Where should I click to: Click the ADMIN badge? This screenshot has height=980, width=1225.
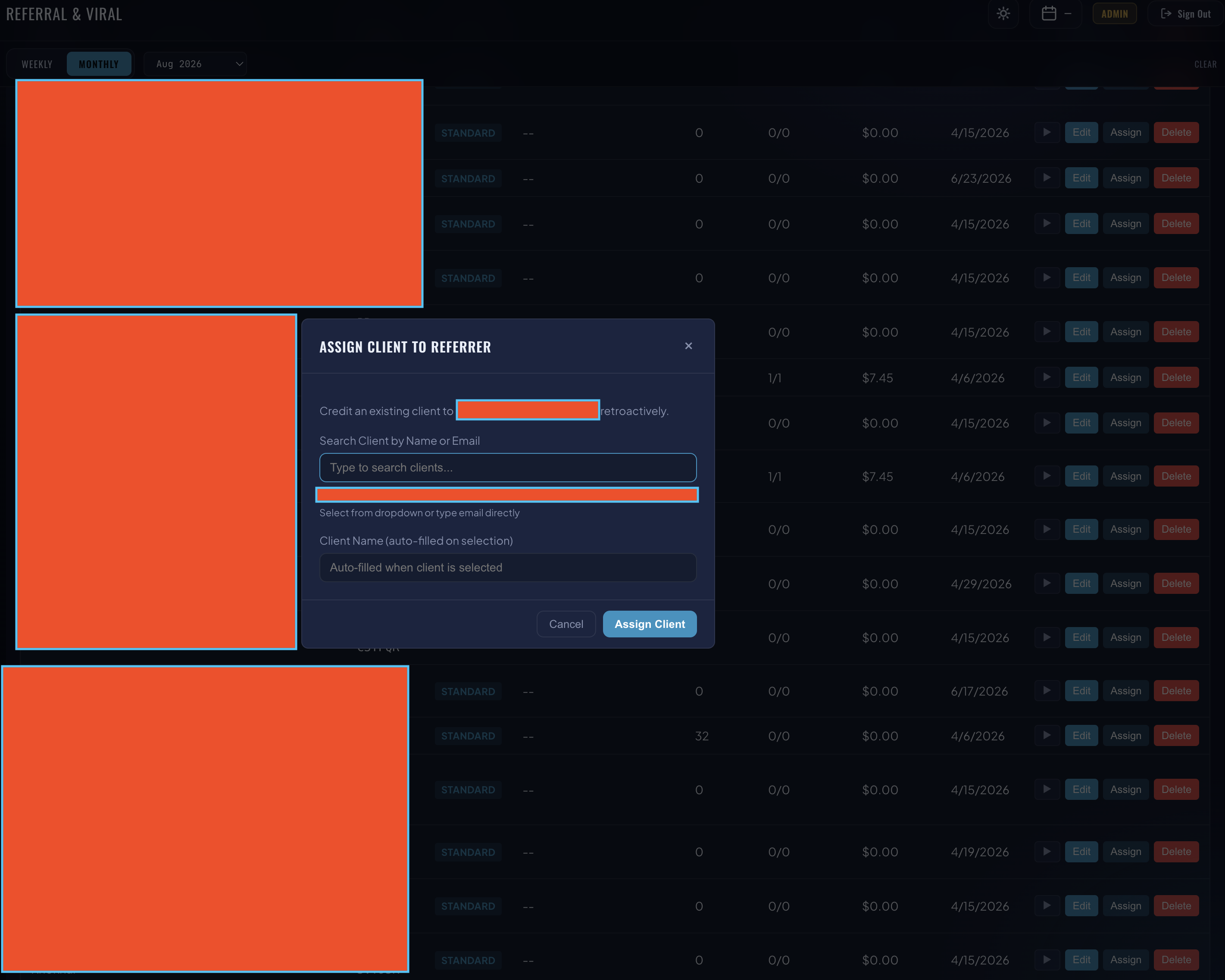click(x=1114, y=14)
